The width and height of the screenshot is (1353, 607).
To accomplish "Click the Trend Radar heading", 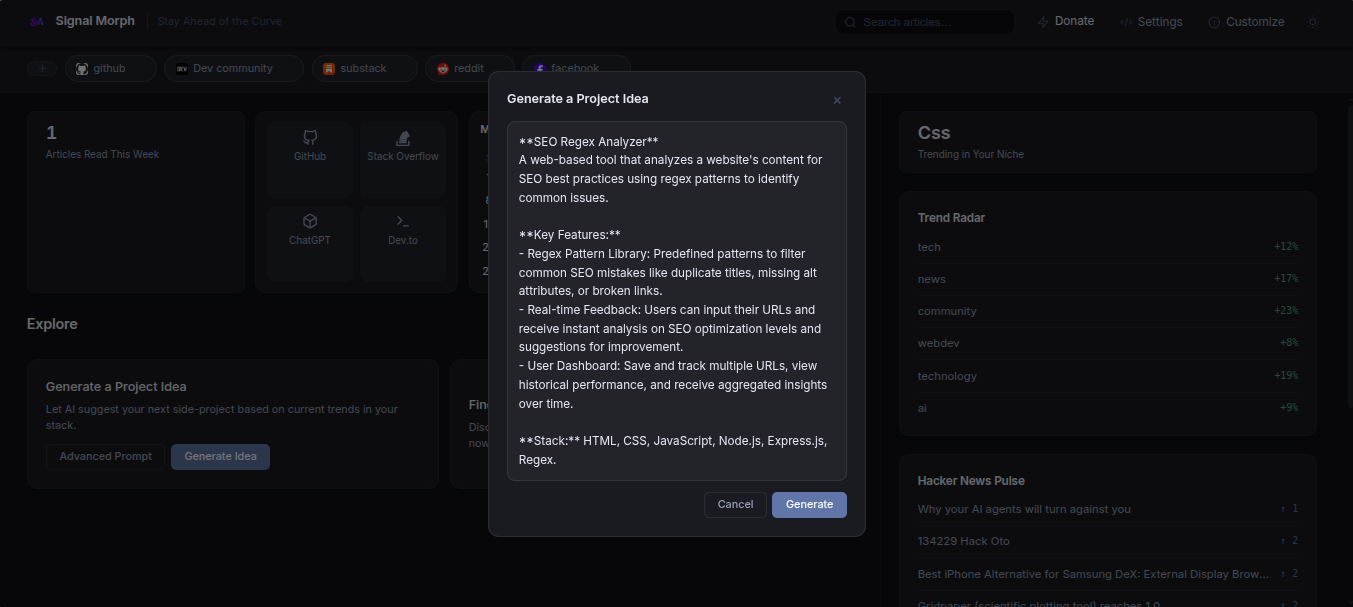I will (951, 218).
